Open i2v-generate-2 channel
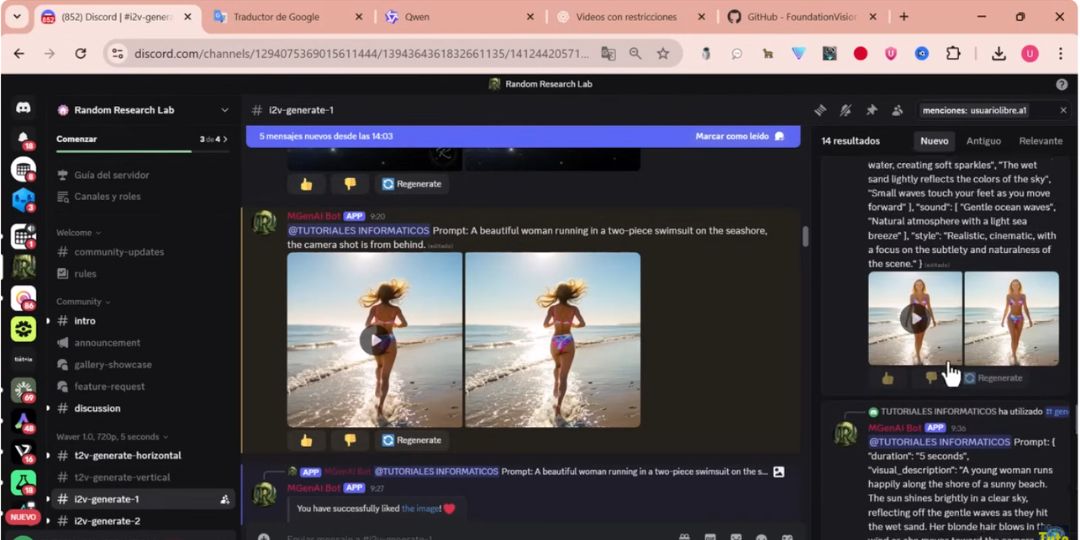The height and width of the screenshot is (540, 1080). [x=107, y=521]
